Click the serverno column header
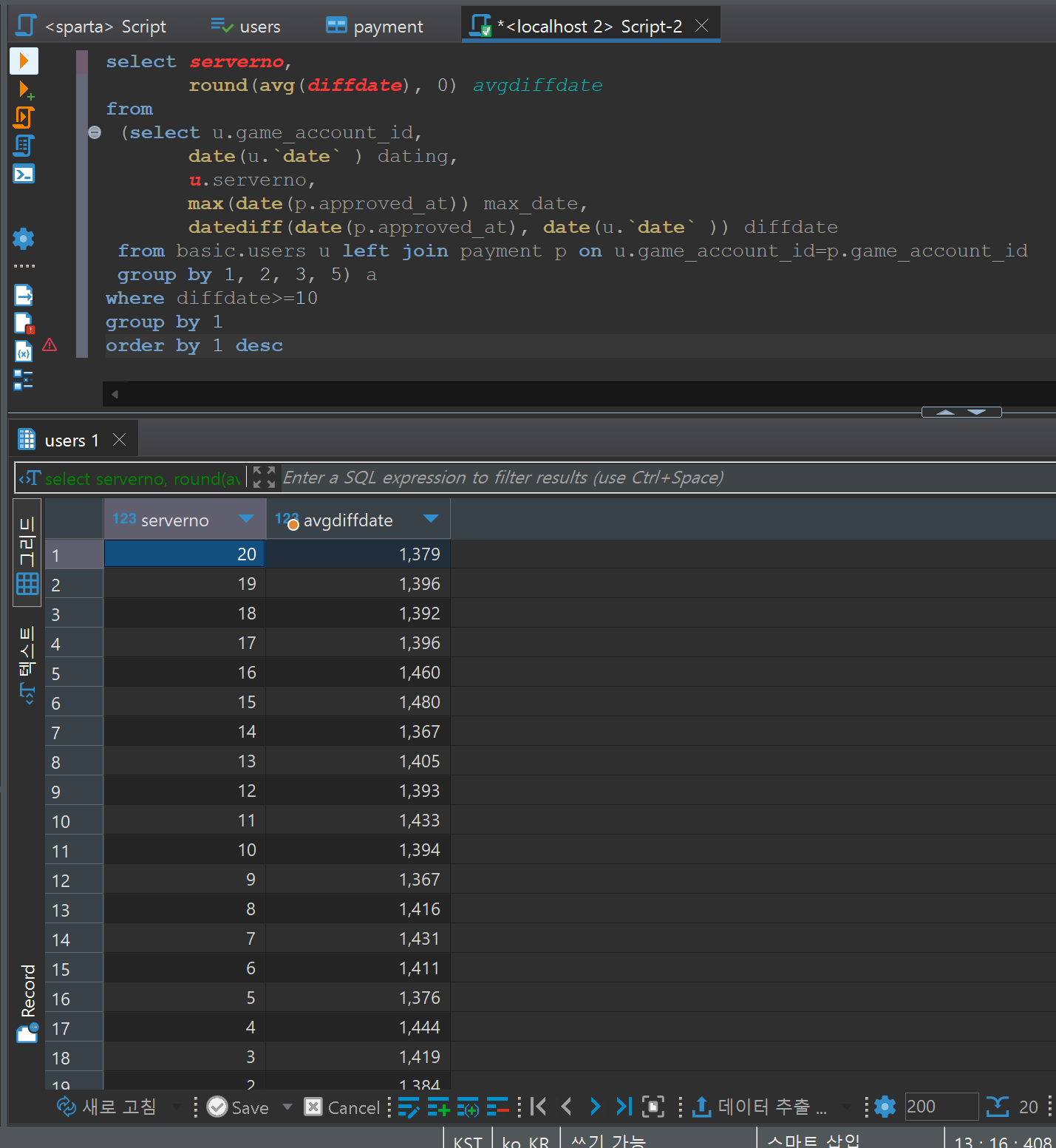This screenshot has width=1056, height=1148. 185,520
